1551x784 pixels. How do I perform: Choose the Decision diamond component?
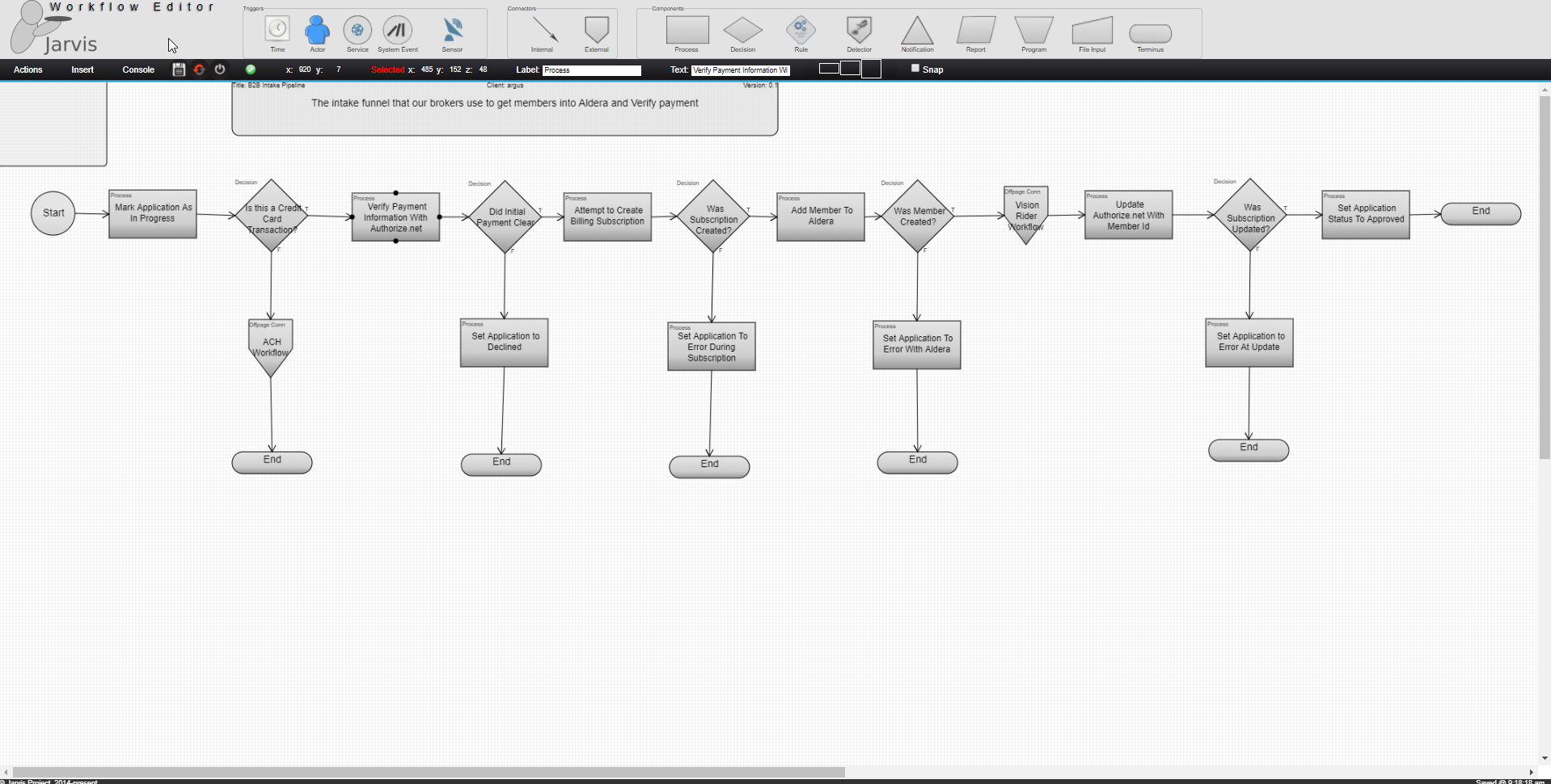tap(742, 31)
